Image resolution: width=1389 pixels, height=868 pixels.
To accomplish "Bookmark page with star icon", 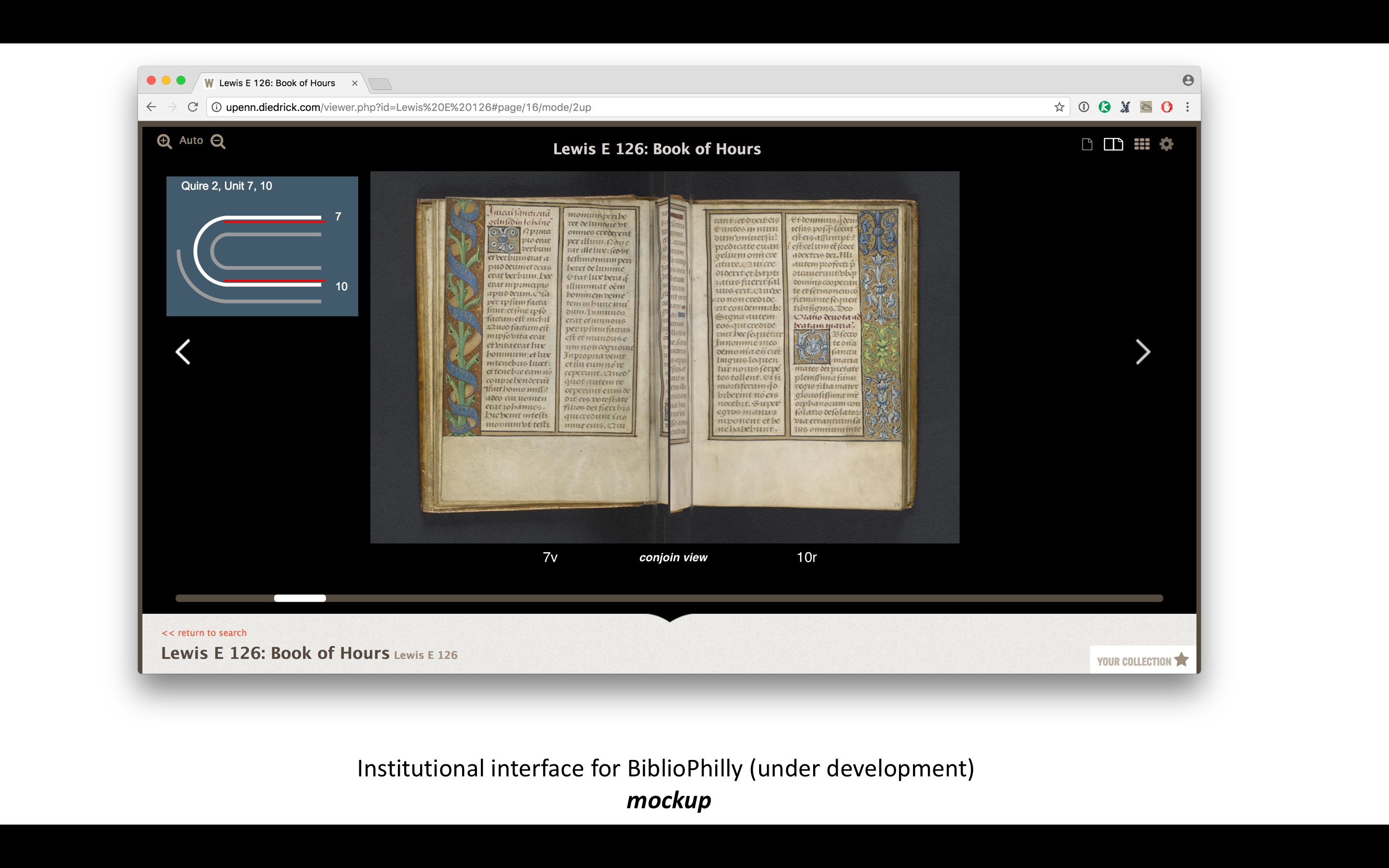I will point(1059,107).
